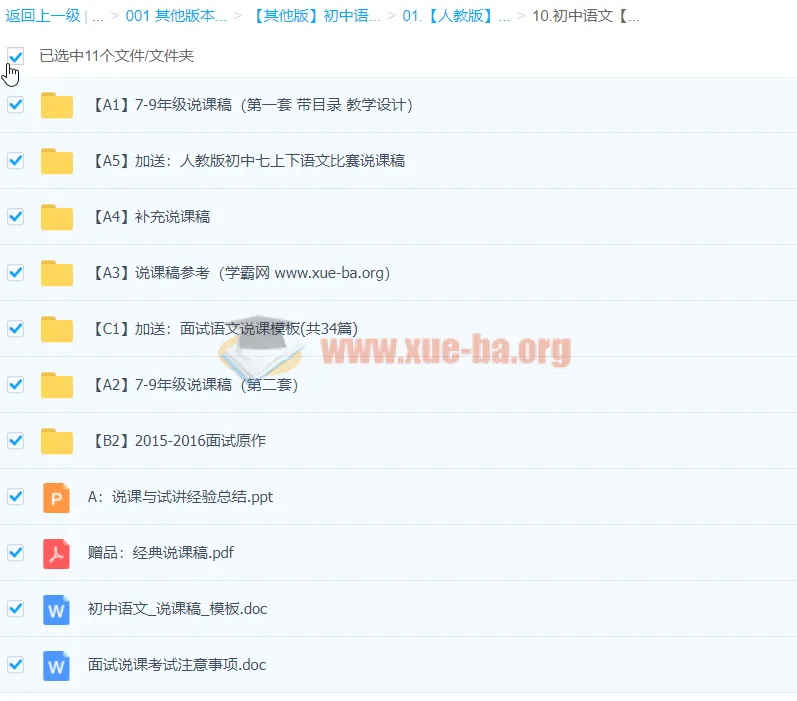Uncheck the checkbox for 赠品：经典说课稿.pdf
Screen dimensions: 797x701
[x=16, y=552]
